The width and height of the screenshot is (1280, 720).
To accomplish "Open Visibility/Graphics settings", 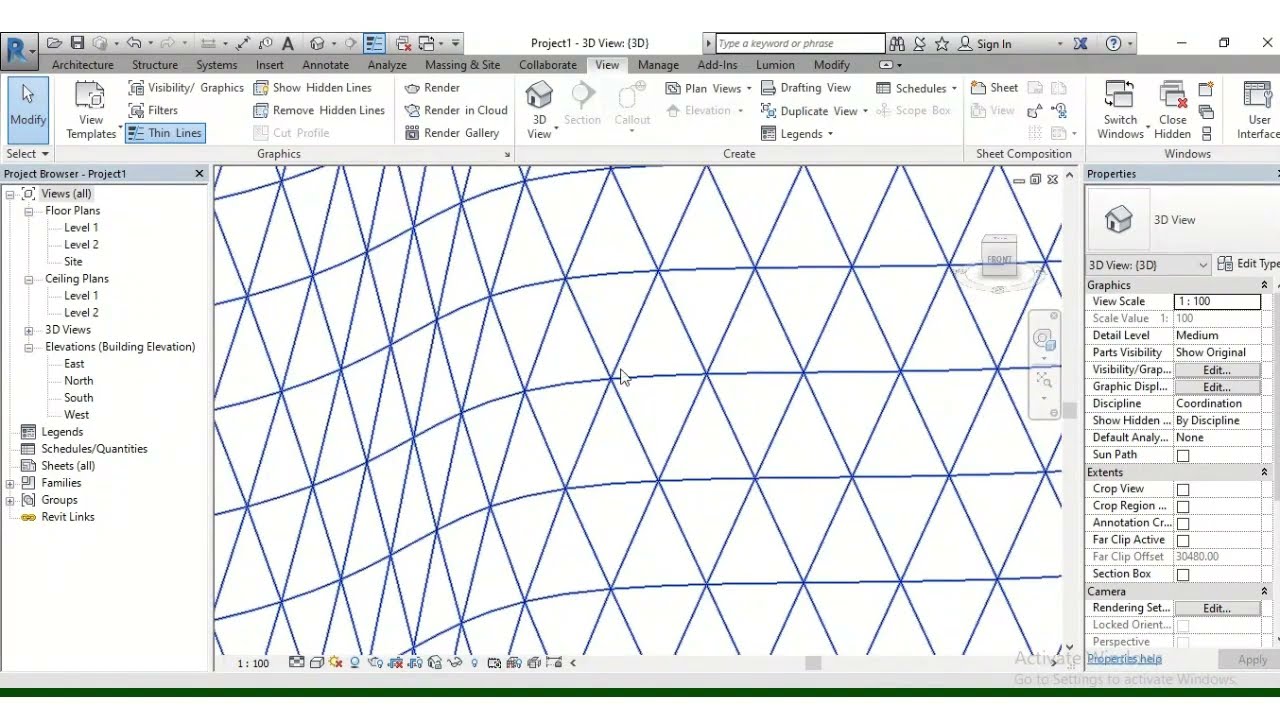I will [186, 88].
